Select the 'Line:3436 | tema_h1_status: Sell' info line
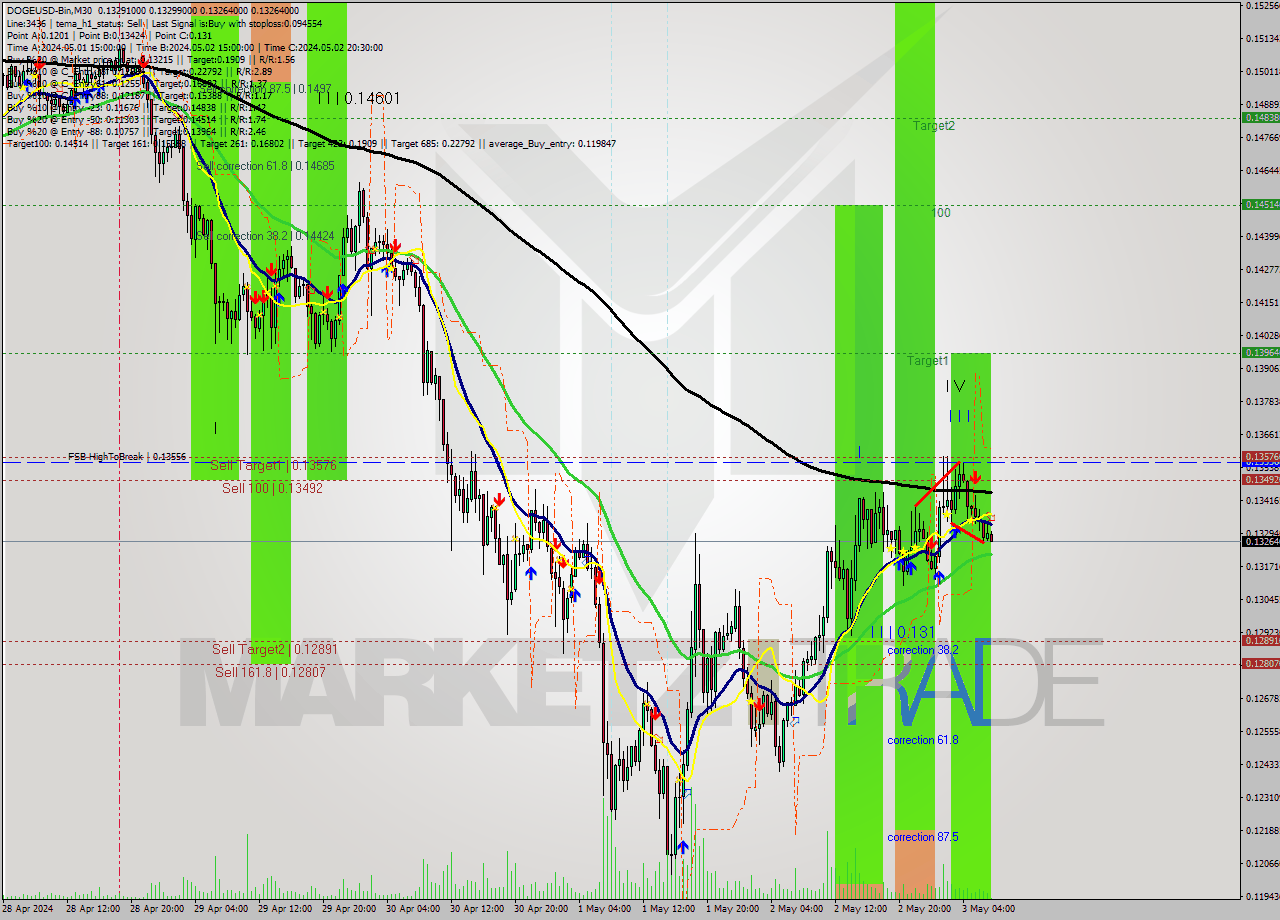Image resolution: width=1280 pixels, height=920 pixels. coord(76,22)
